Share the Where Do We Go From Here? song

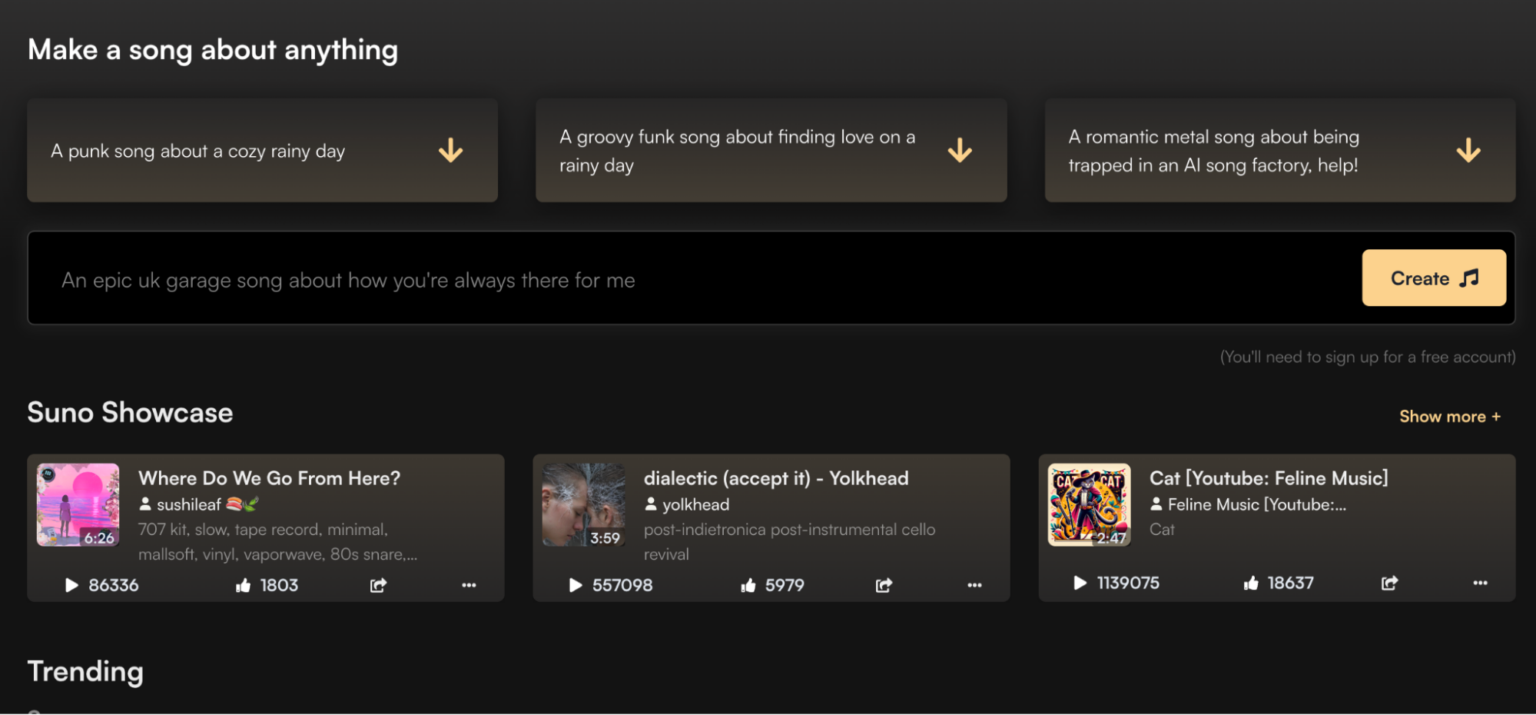pyautogui.click(x=378, y=585)
